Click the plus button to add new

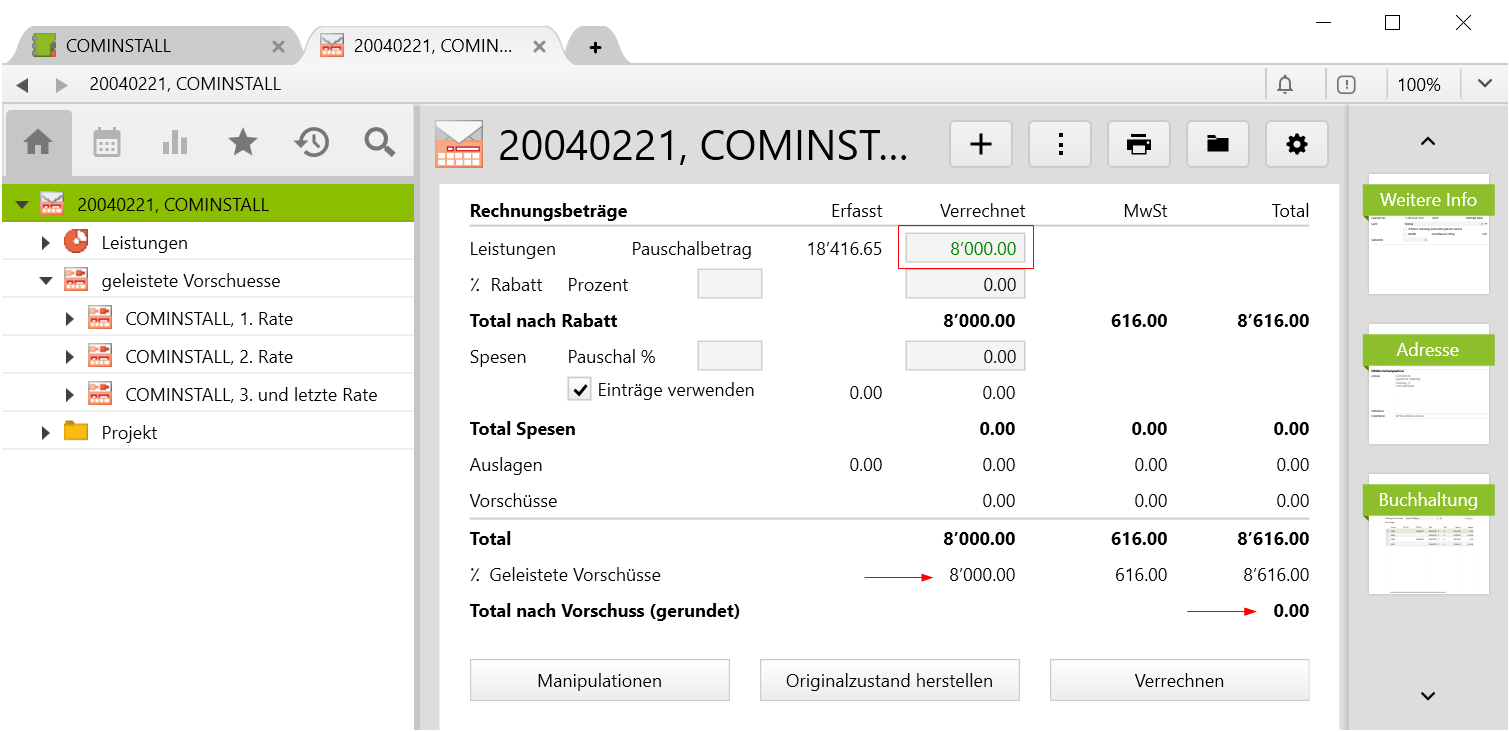point(981,145)
